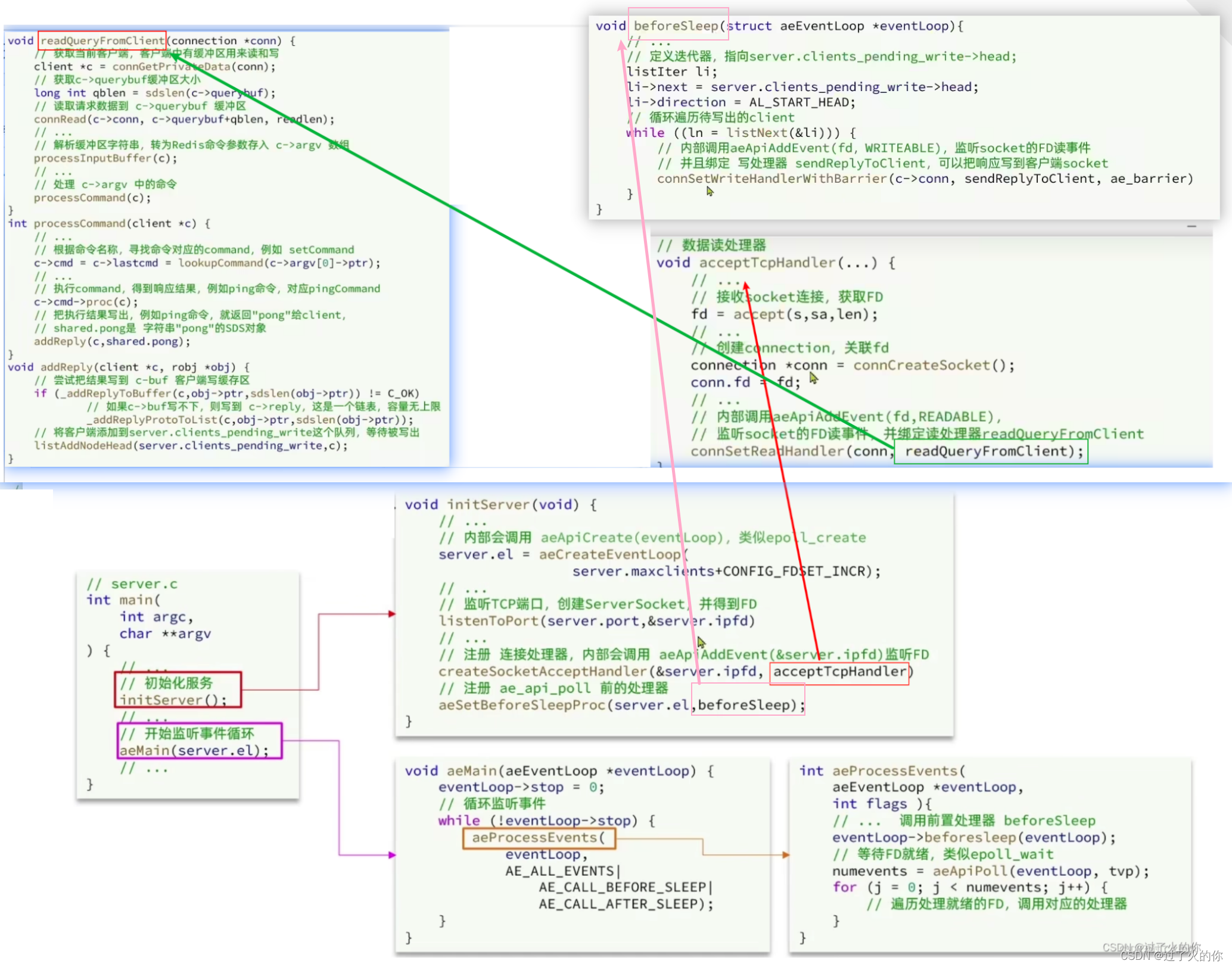This screenshot has width=1232, height=967.
Task: Click 'server.el = aeCreateEventLoop(' line
Action: (564, 554)
